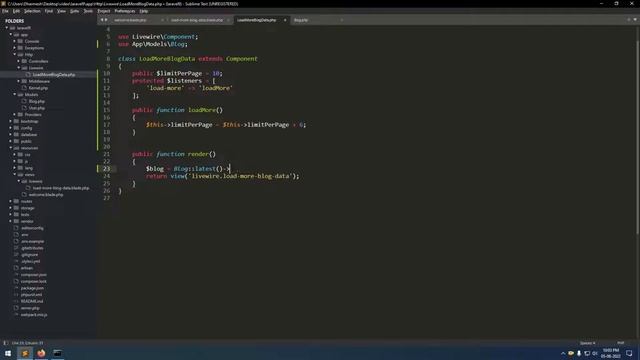
Task: Open Sublime Text from the taskbar
Action: (x=25, y=353)
